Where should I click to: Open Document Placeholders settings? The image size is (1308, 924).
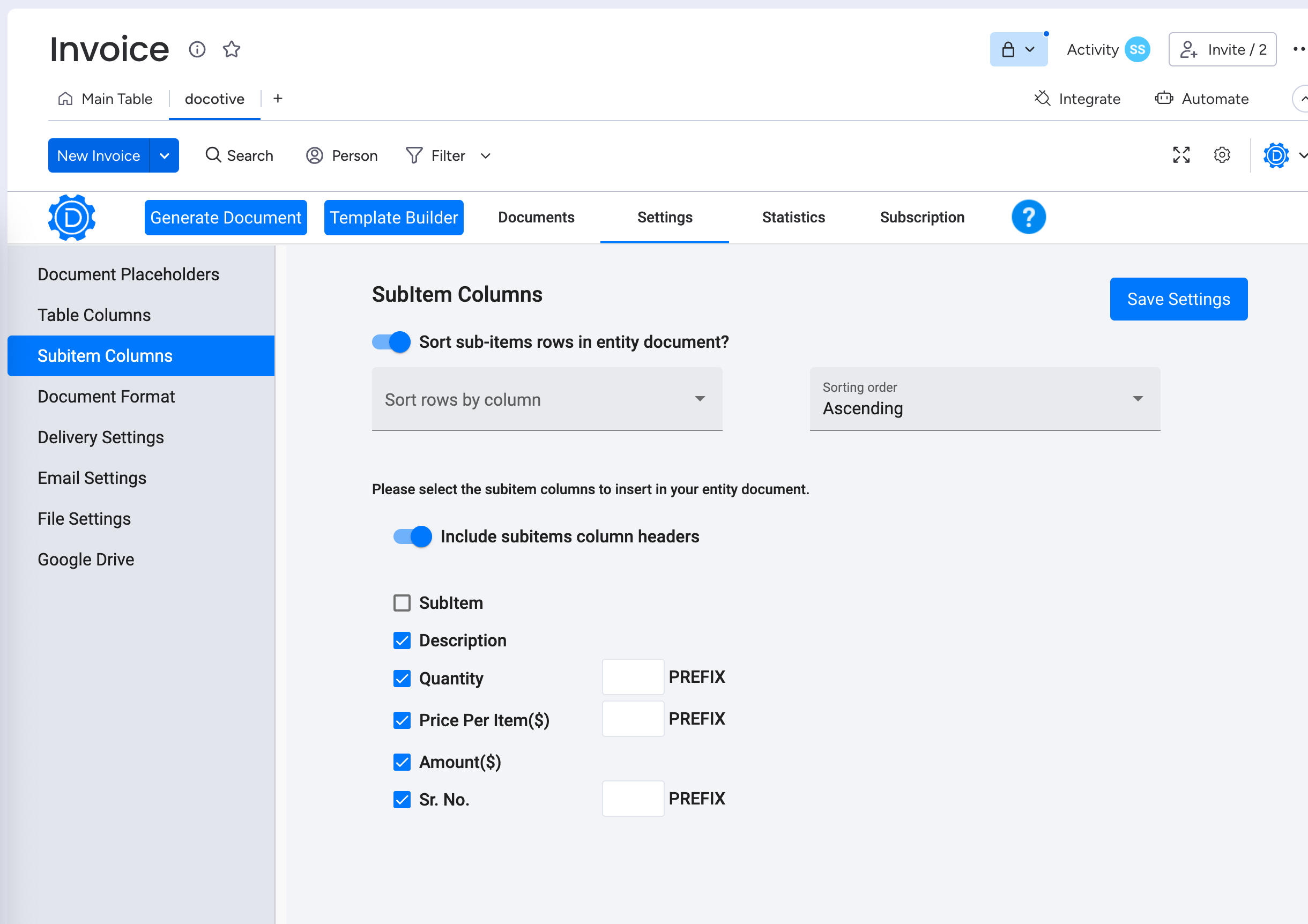(142, 274)
